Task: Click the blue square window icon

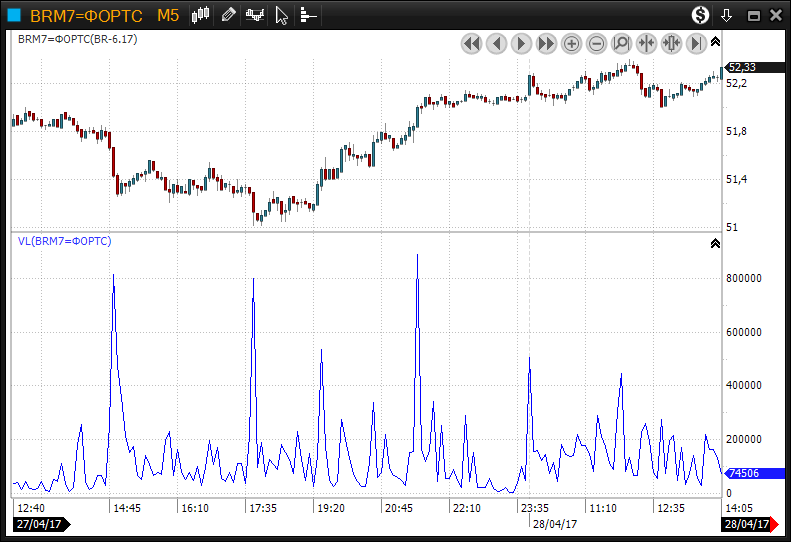Action: click(x=14, y=15)
